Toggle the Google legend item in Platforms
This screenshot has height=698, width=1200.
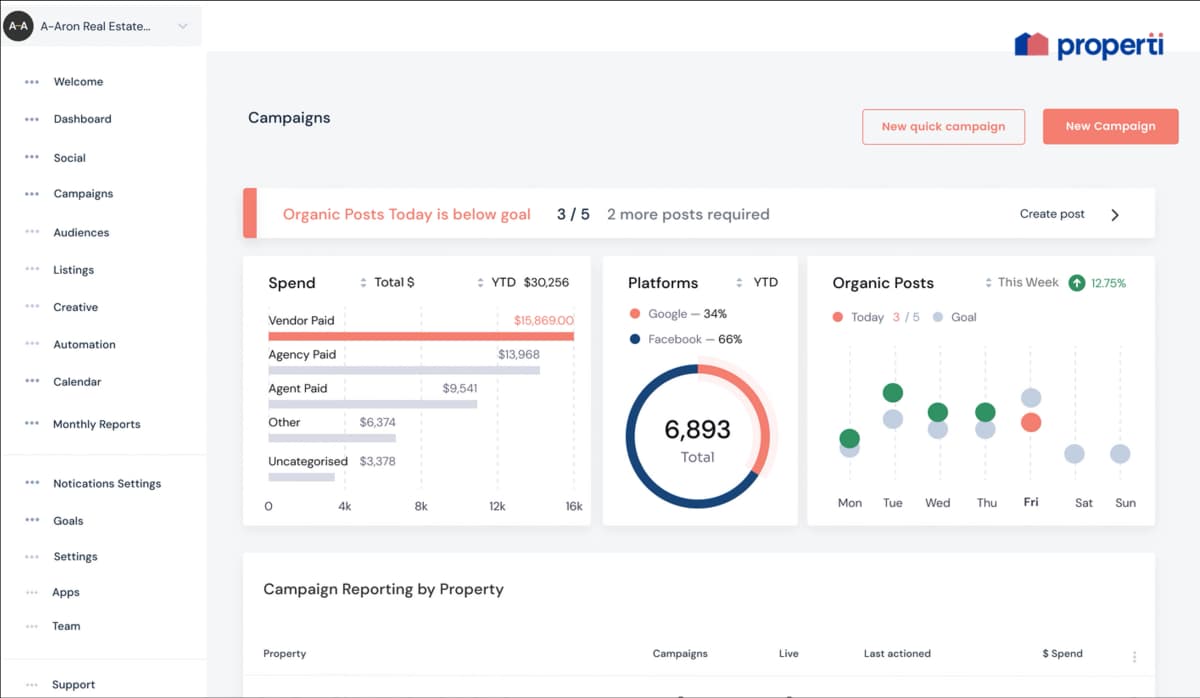point(678,314)
